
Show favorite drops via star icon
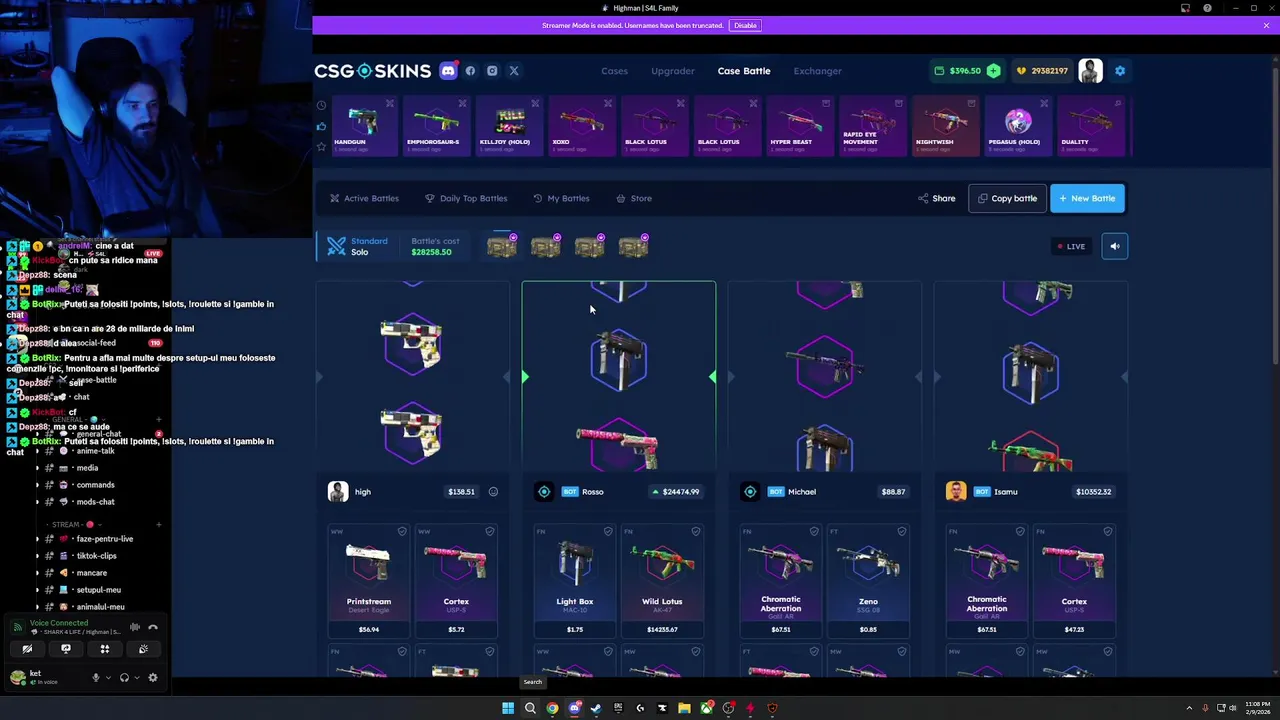(321, 146)
